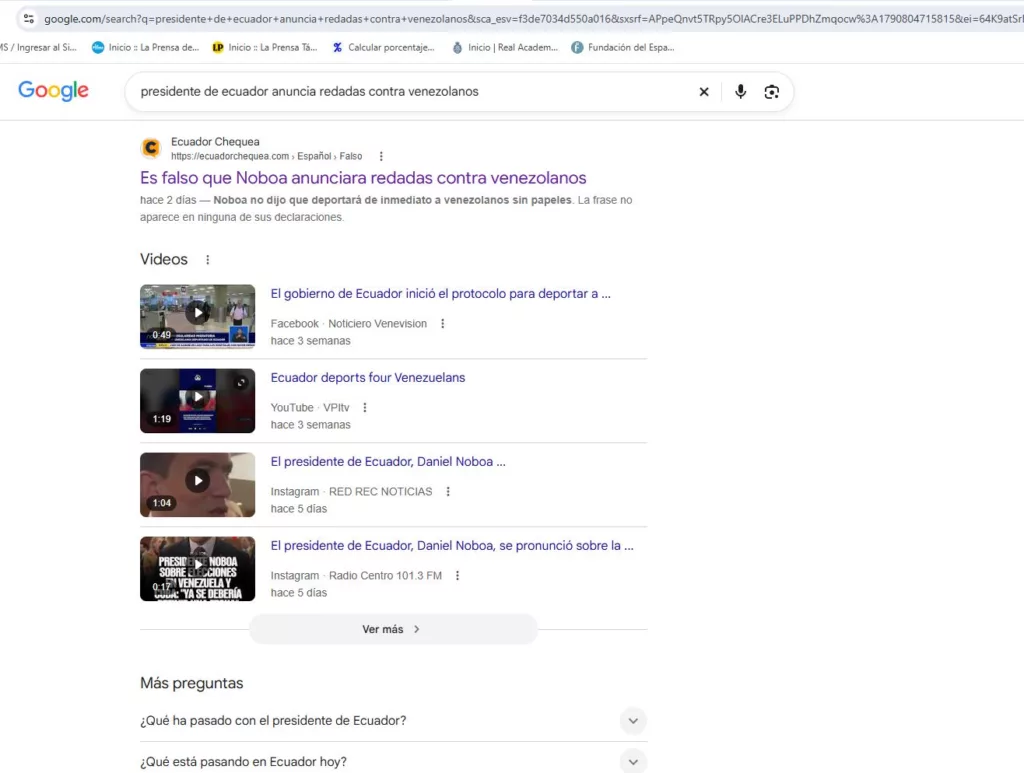Open options for the Noticiero Venevision video
This screenshot has width=1024, height=773.
[x=443, y=323]
